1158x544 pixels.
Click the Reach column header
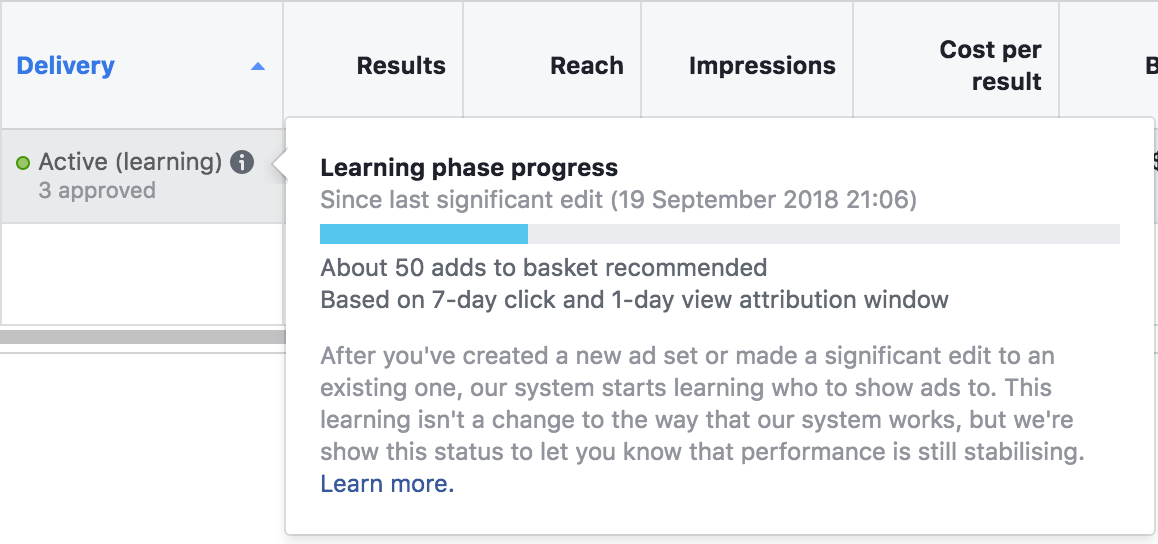(x=586, y=66)
